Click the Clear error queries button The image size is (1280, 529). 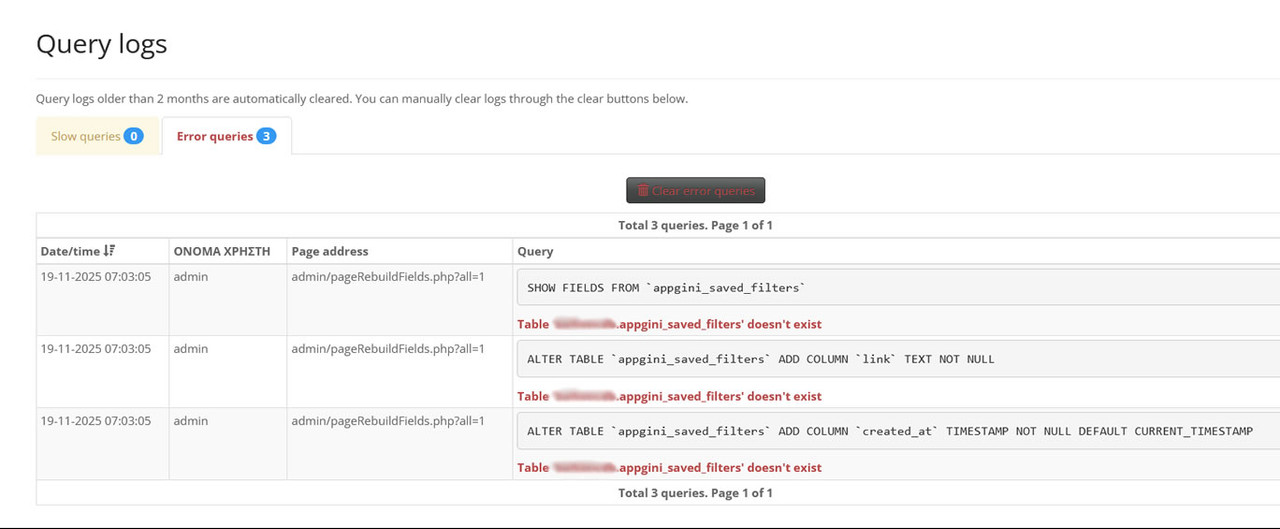[696, 190]
